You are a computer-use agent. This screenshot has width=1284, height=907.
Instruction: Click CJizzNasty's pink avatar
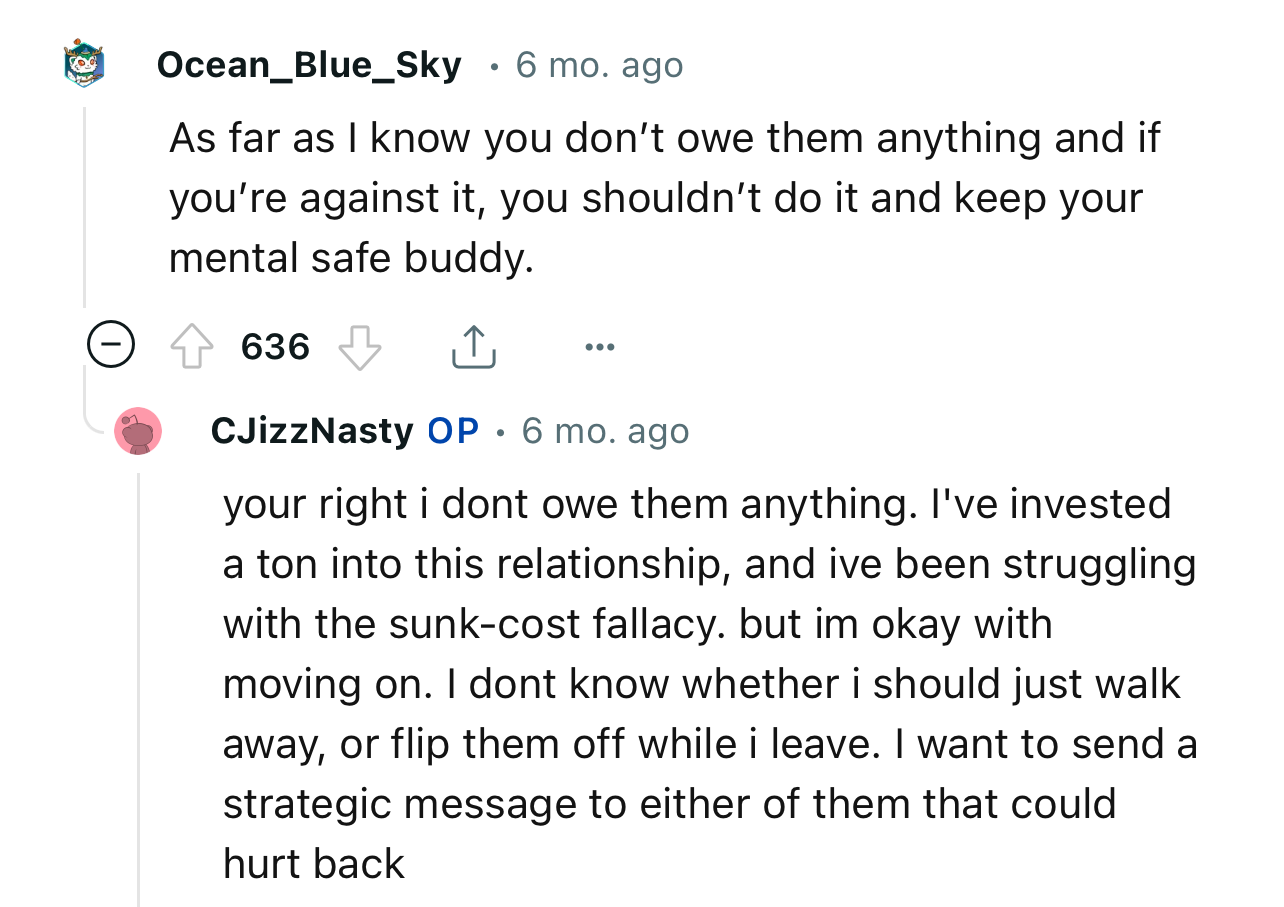[x=137, y=432]
